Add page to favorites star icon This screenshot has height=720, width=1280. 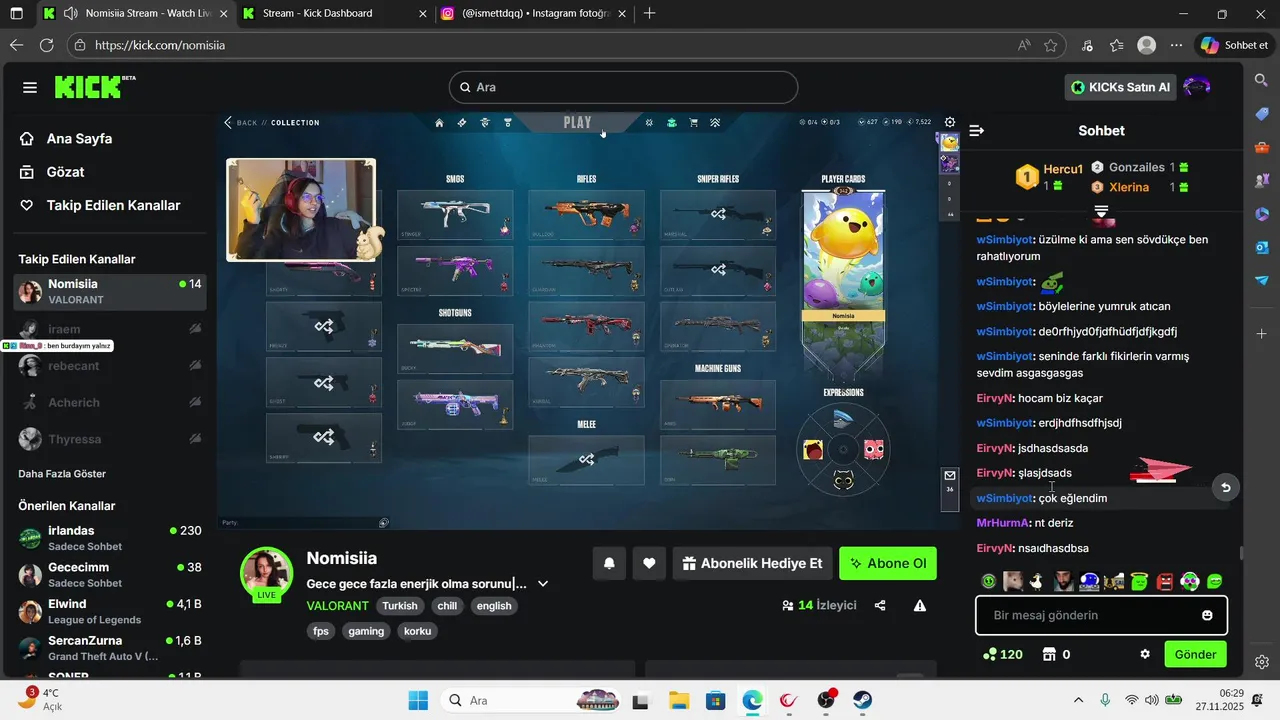pos(1051,45)
